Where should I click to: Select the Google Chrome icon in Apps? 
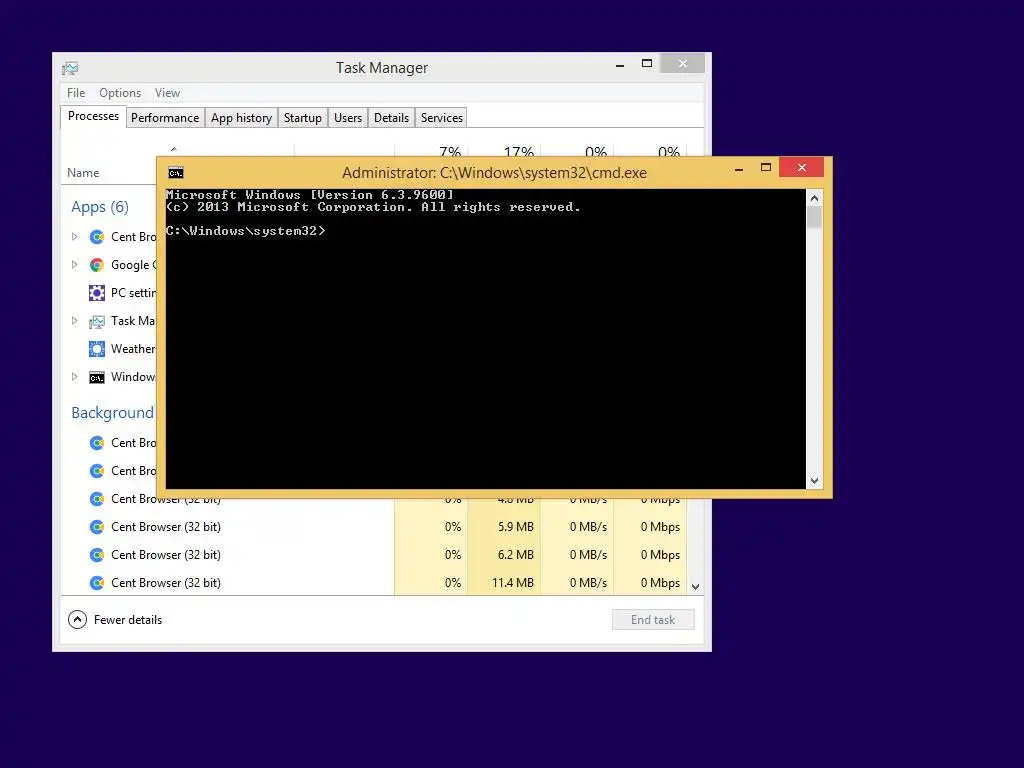pos(97,265)
